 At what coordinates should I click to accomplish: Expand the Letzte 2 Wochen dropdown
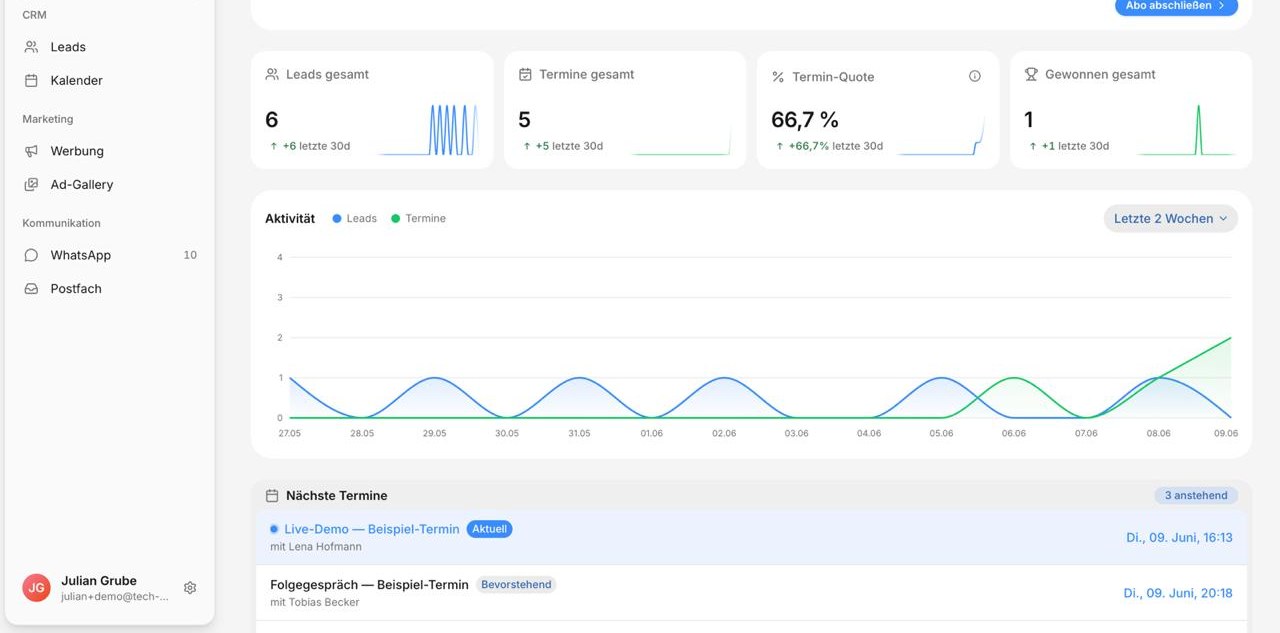coord(1170,218)
